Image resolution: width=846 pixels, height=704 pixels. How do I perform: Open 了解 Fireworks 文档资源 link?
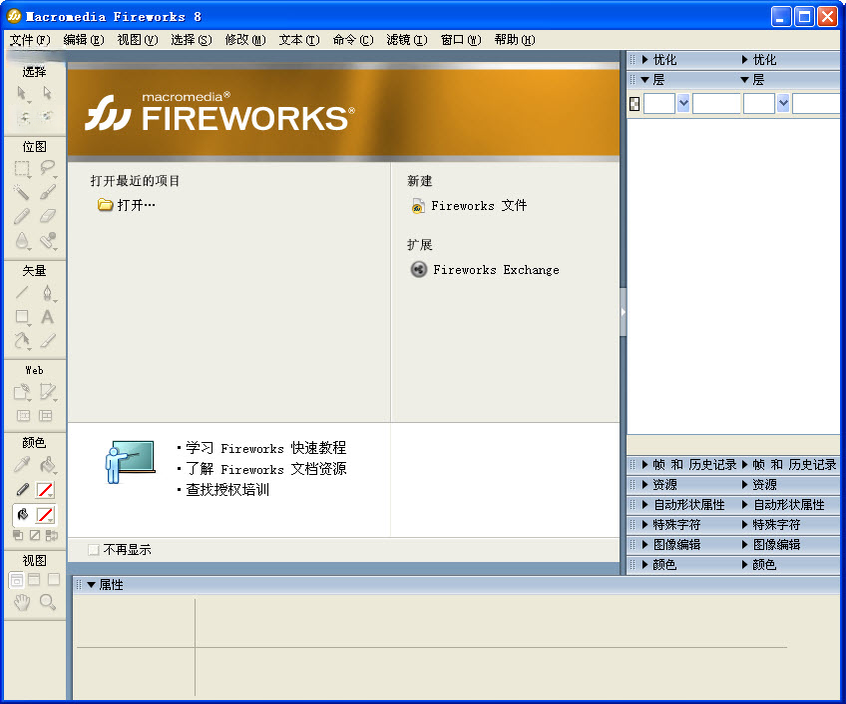pos(266,469)
